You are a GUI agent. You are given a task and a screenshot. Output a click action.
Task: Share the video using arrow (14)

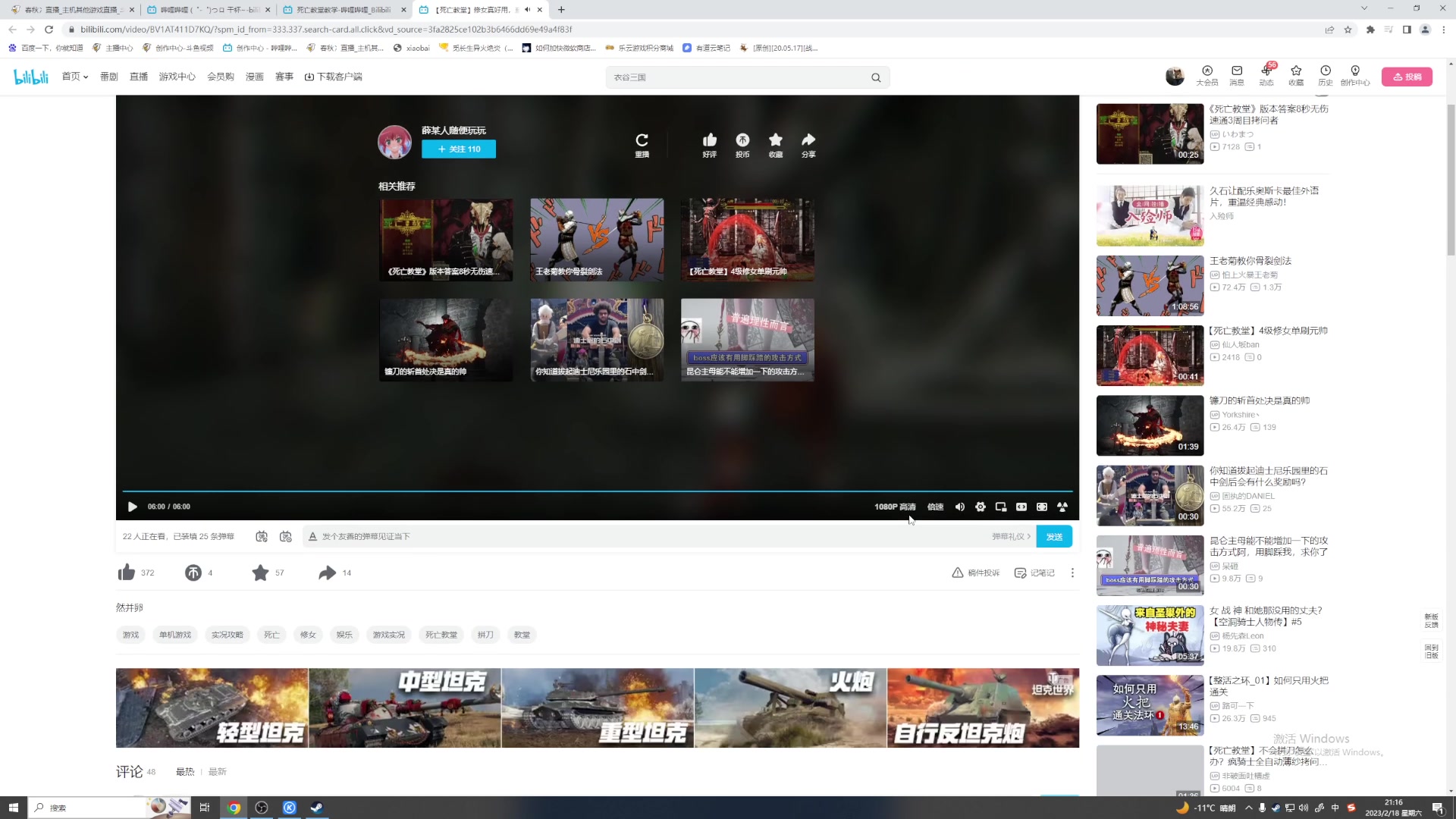pos(327,573)
